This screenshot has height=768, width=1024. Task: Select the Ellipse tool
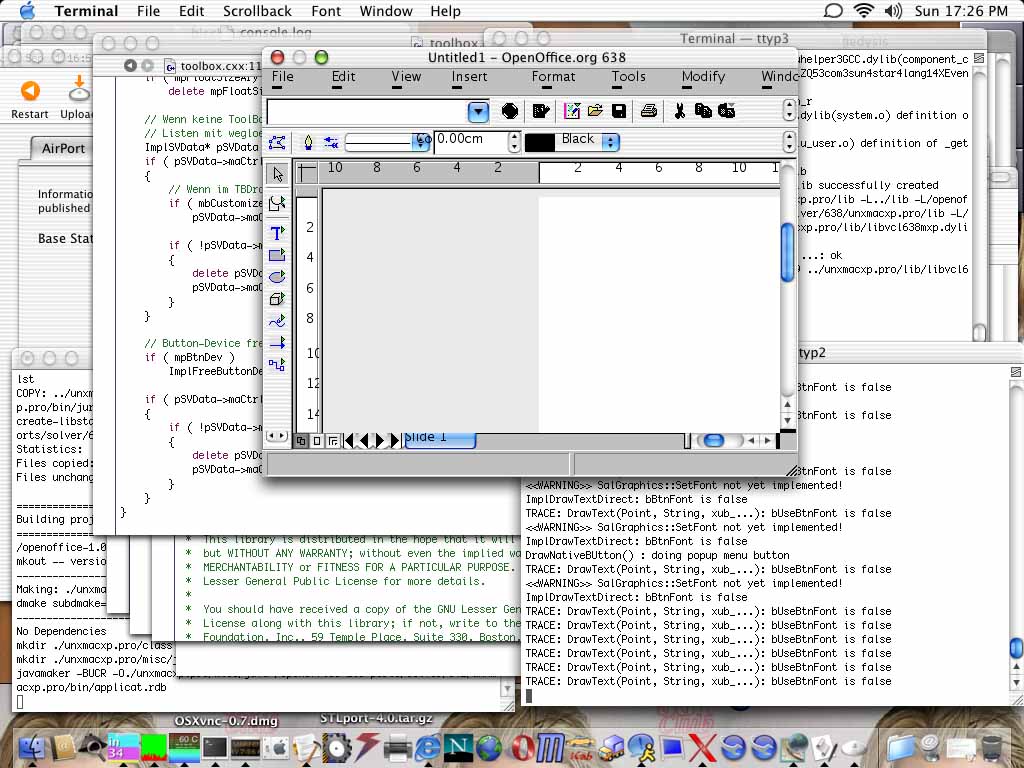click(x=278, y=277)
